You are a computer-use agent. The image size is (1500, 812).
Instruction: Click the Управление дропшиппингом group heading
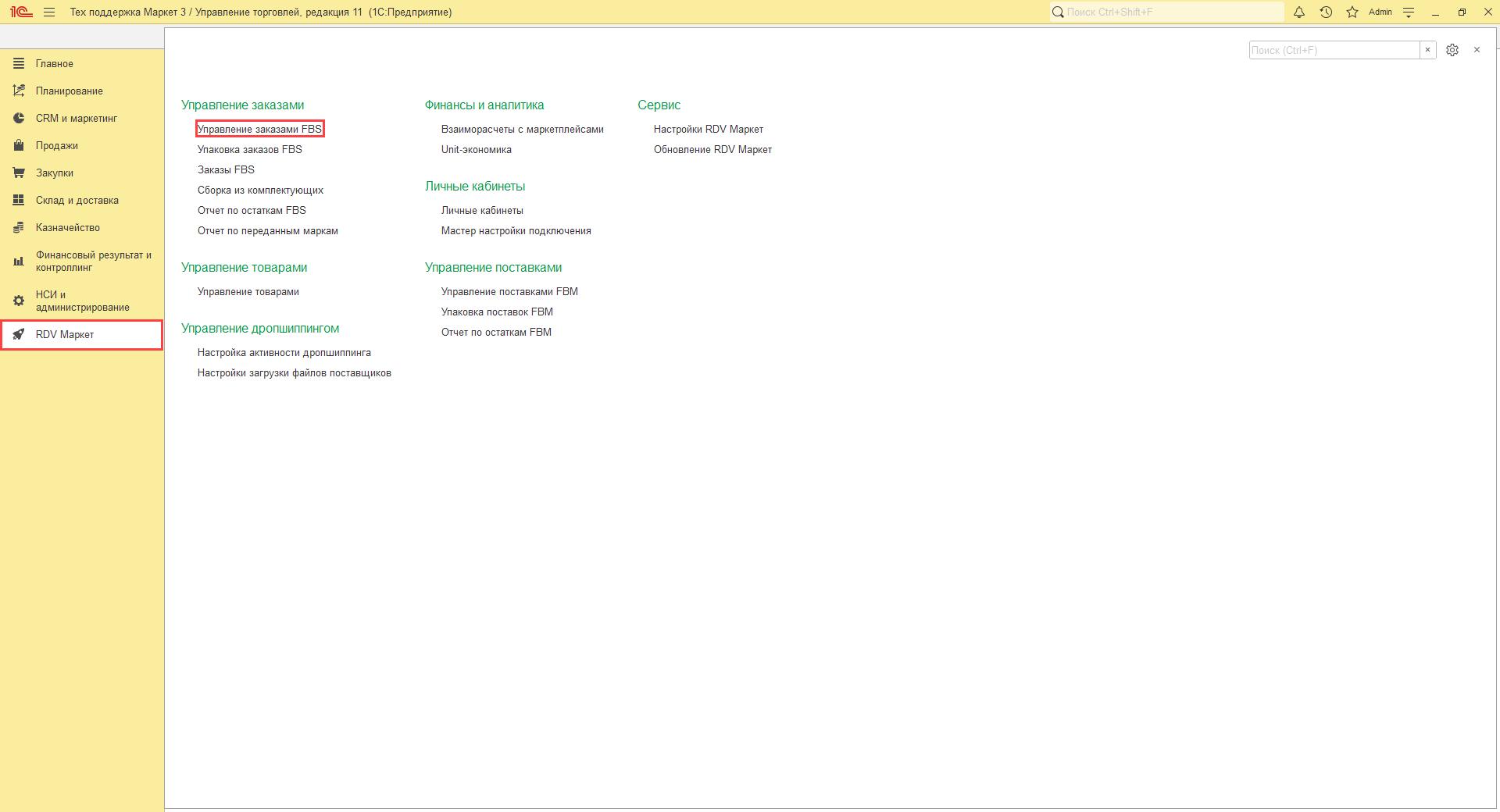click(260, 328)
